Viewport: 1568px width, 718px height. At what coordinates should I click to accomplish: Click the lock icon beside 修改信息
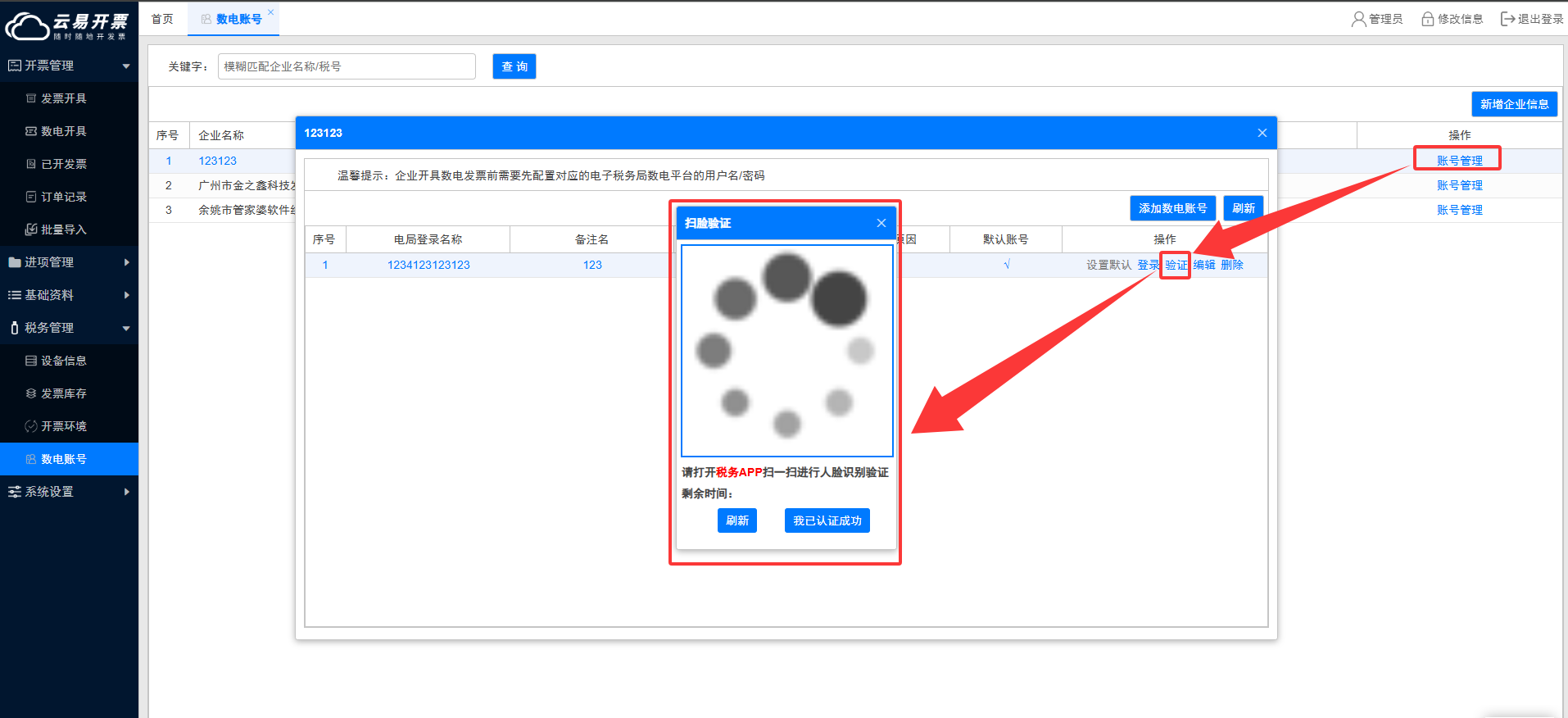tap(1428, 19)
